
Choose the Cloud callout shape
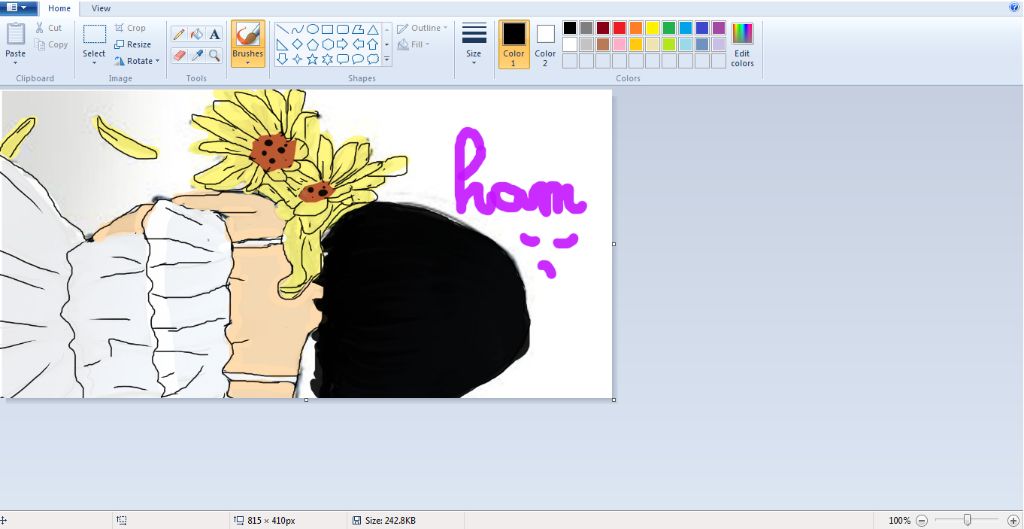[x=373, y=59]
